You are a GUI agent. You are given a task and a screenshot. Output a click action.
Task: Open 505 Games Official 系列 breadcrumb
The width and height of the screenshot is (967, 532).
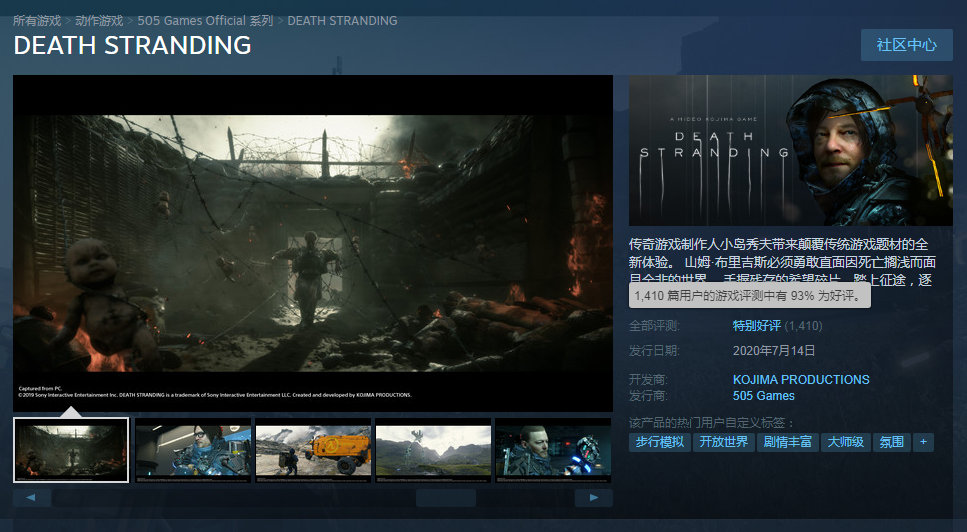coord(205,20)
